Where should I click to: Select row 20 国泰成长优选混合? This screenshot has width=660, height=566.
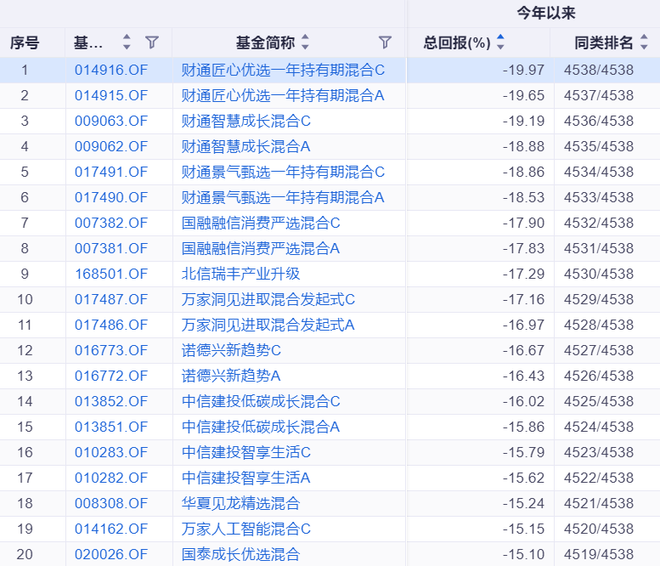click(240, 554)
